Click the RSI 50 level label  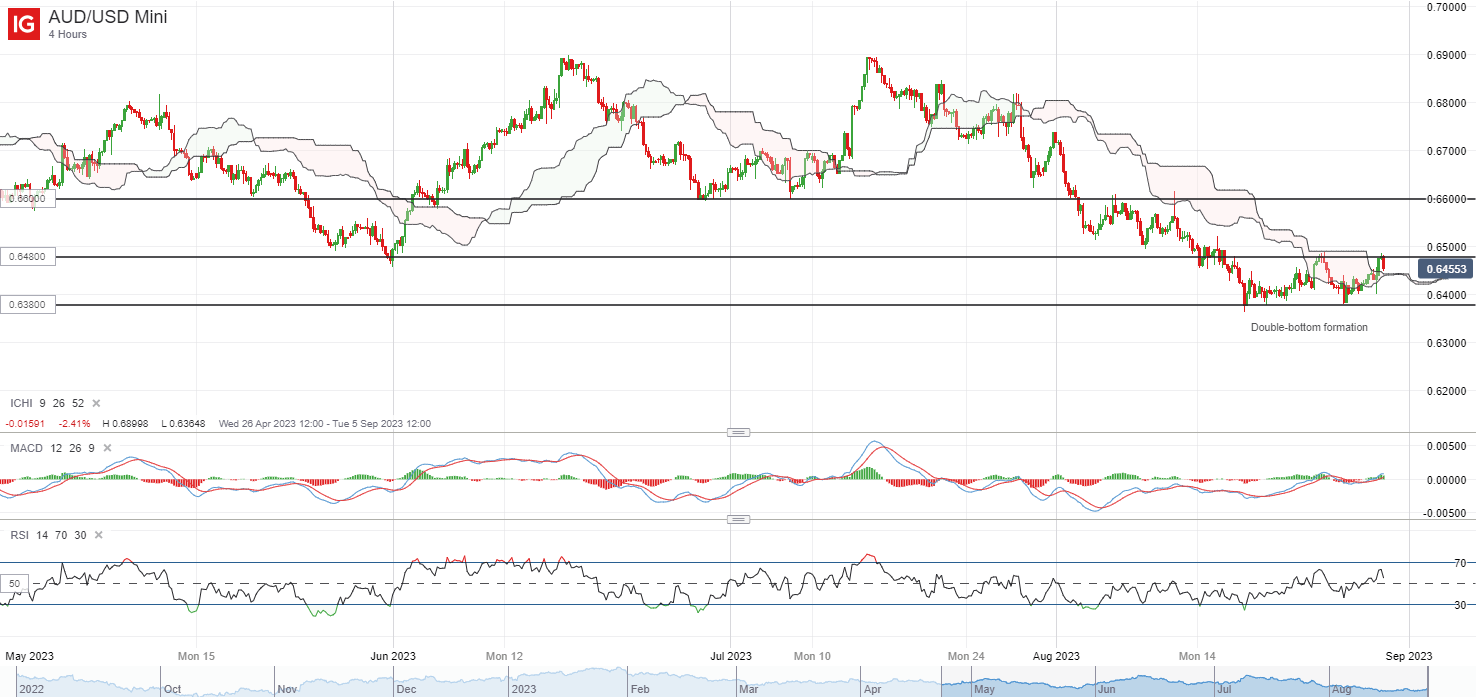[14, 583]
